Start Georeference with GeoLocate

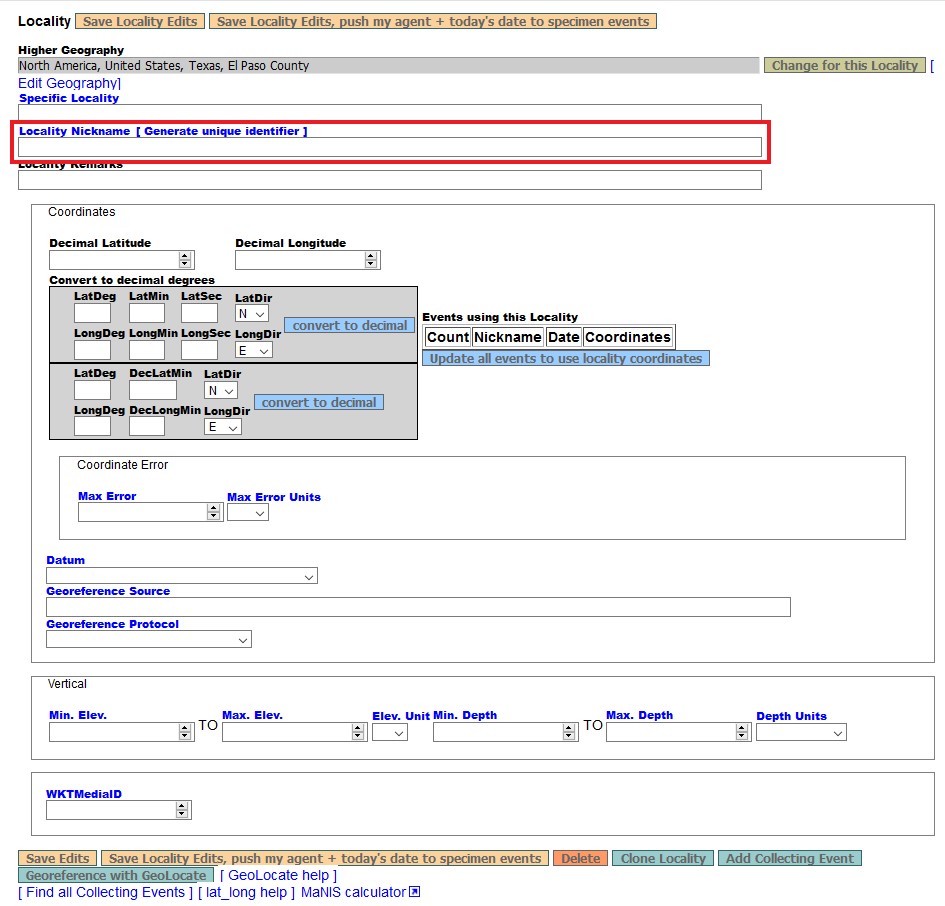point(113,875)
